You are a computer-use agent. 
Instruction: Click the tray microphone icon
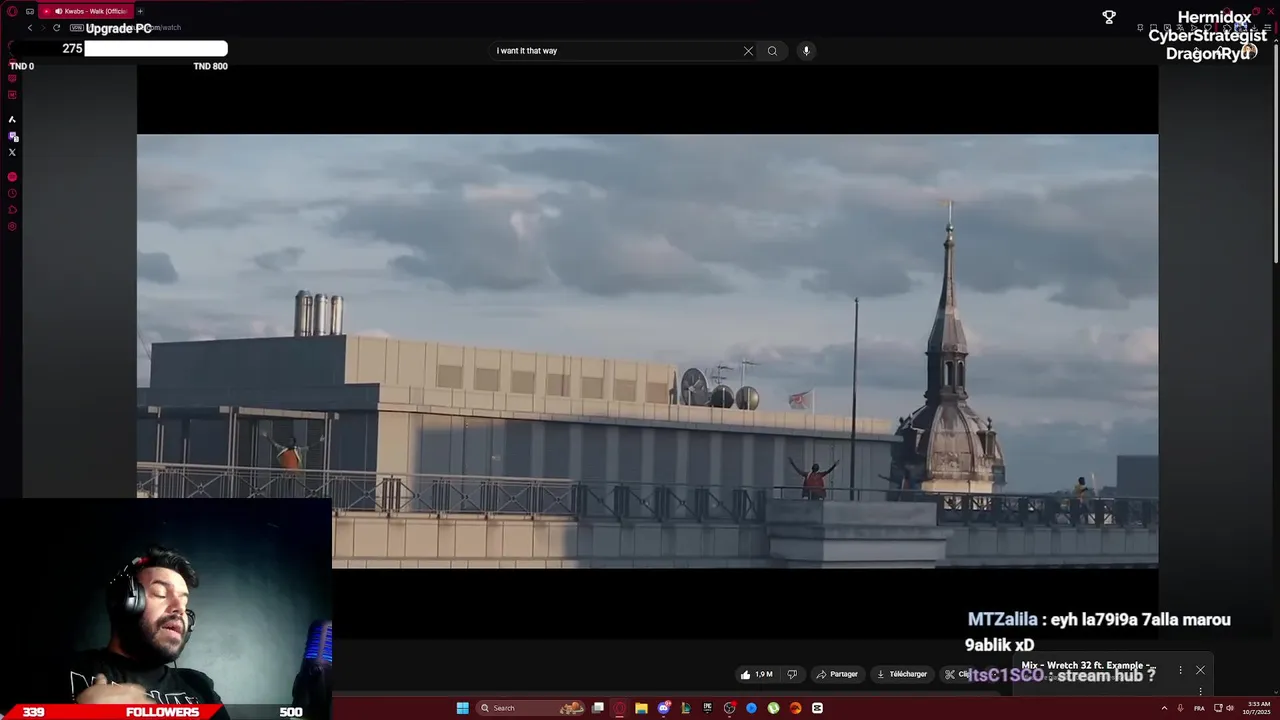click(x=1180, y=708)
